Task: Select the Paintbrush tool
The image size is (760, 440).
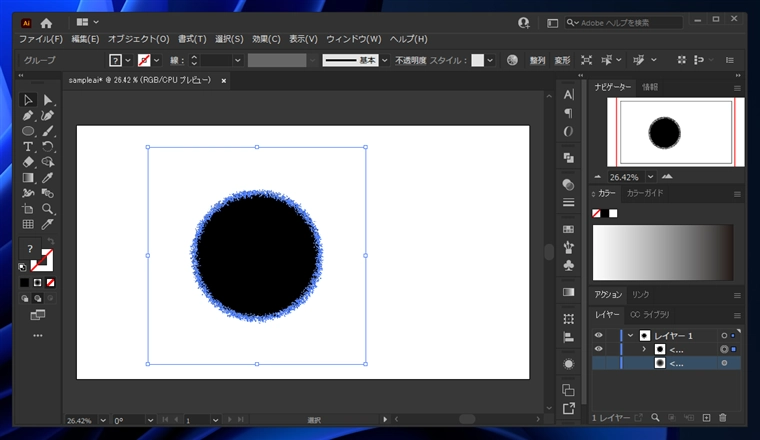Action: [48, 131]
